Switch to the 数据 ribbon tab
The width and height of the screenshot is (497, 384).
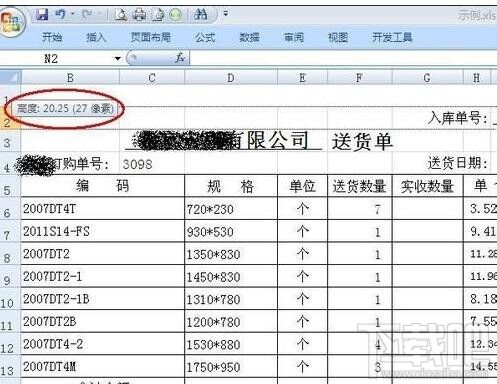pos(249,37)
